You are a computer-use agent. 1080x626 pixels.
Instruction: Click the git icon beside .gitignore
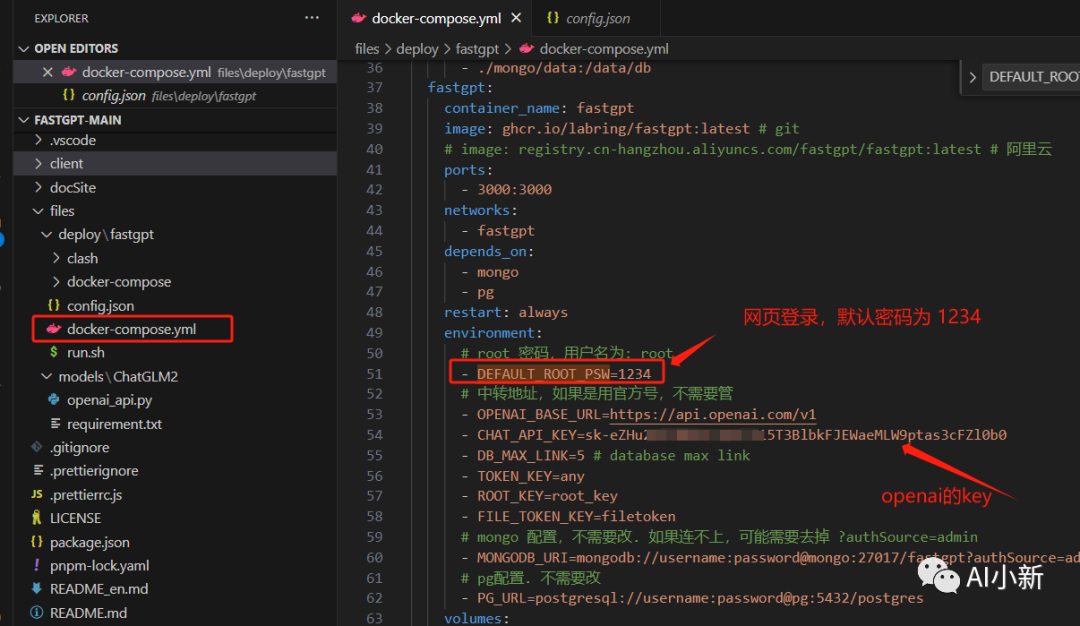pos(37,447)
